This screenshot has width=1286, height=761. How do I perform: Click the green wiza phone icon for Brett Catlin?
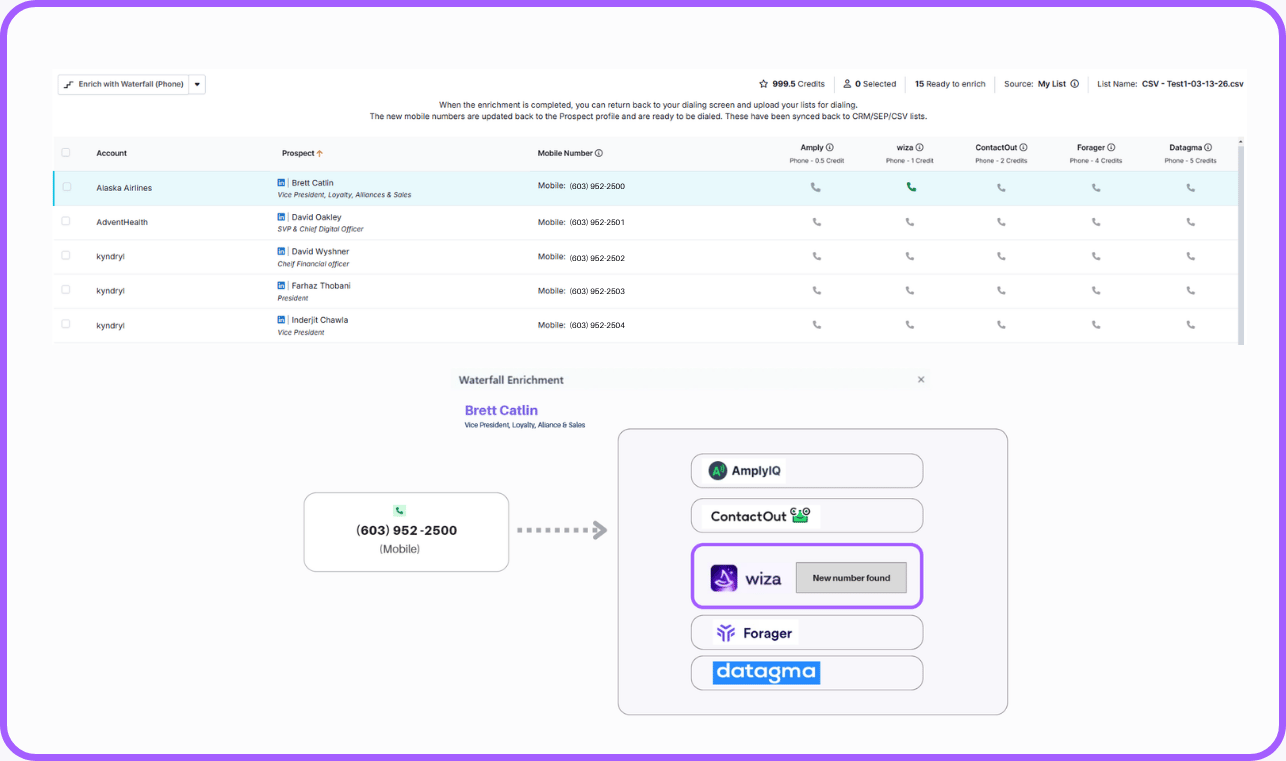(911, 187)
